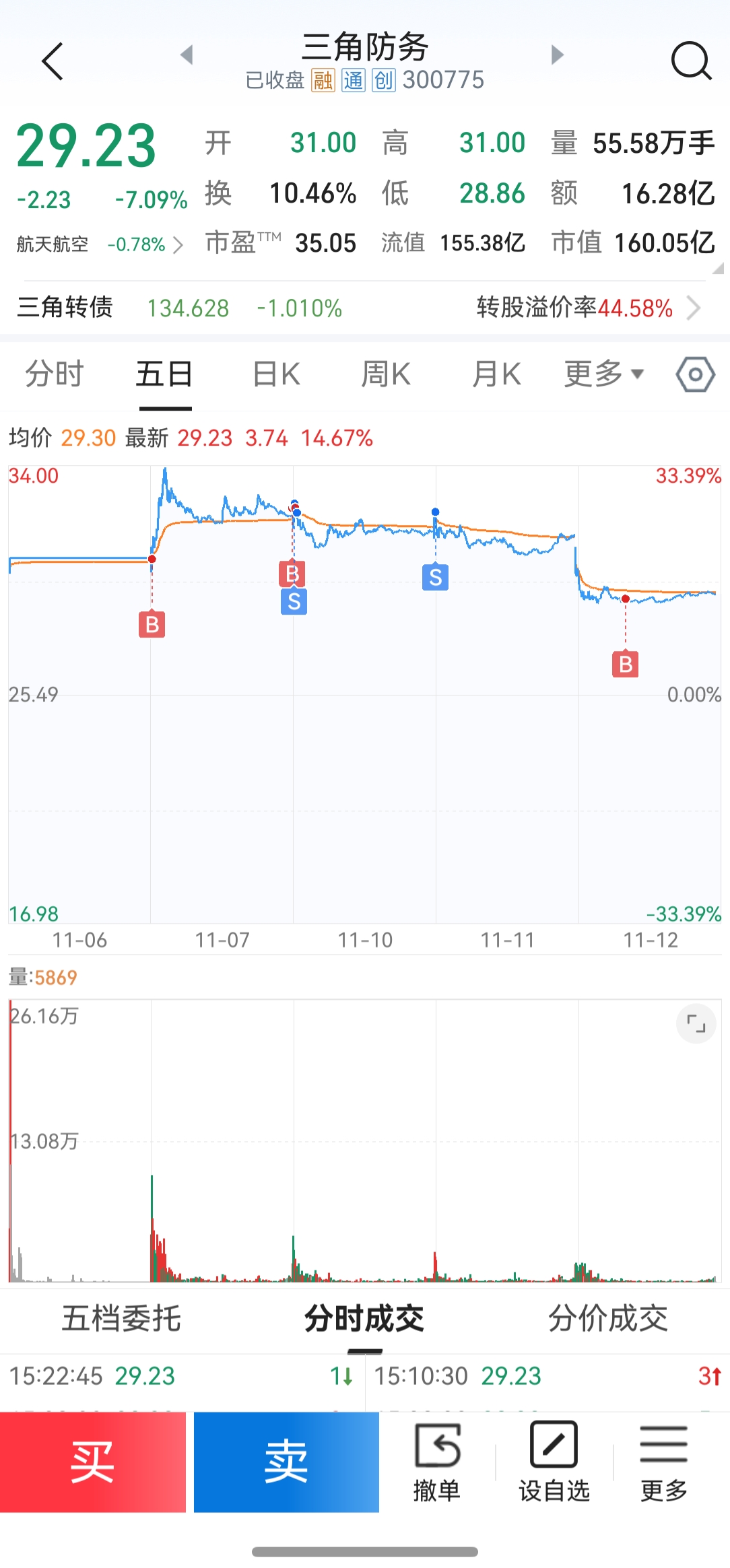
Task: Select the 分价成交 tab
Action: [608, 1318]
